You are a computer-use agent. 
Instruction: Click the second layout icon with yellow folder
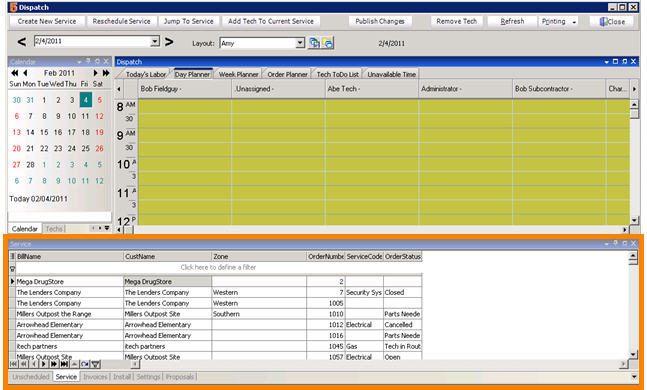tap(328, 43)
